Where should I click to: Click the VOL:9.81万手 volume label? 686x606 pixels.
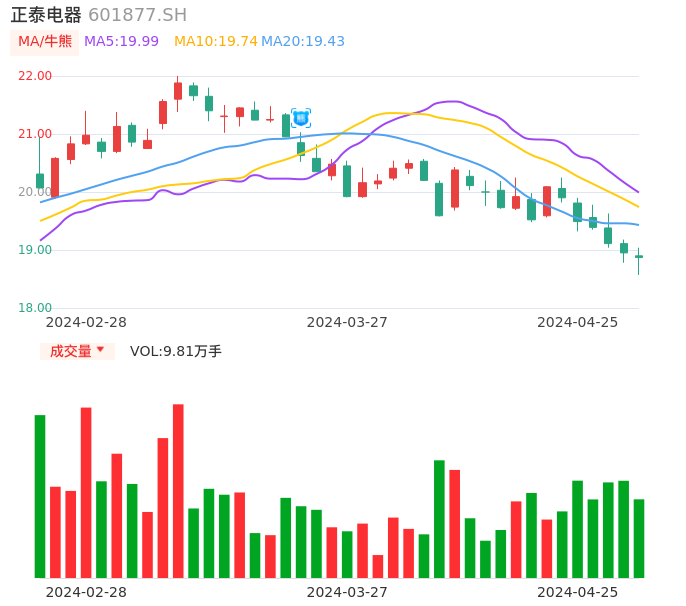tap(176, 352)
